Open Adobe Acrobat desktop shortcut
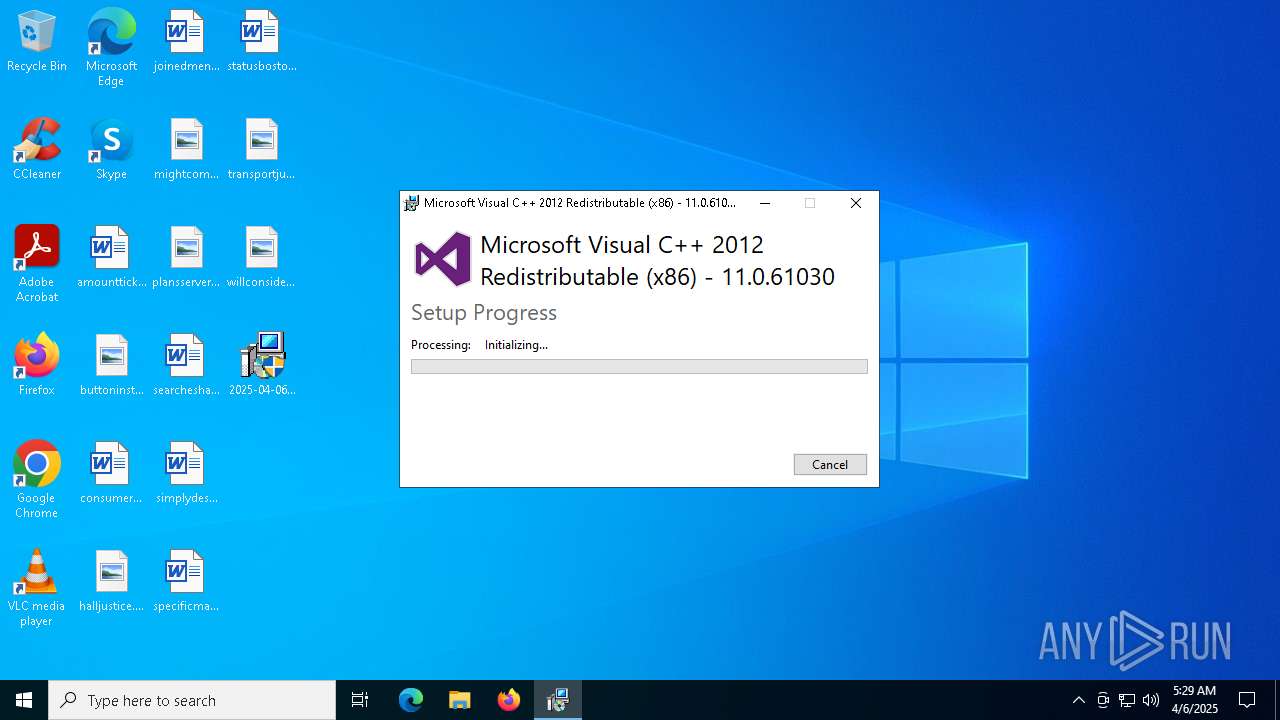 point(37,264)
